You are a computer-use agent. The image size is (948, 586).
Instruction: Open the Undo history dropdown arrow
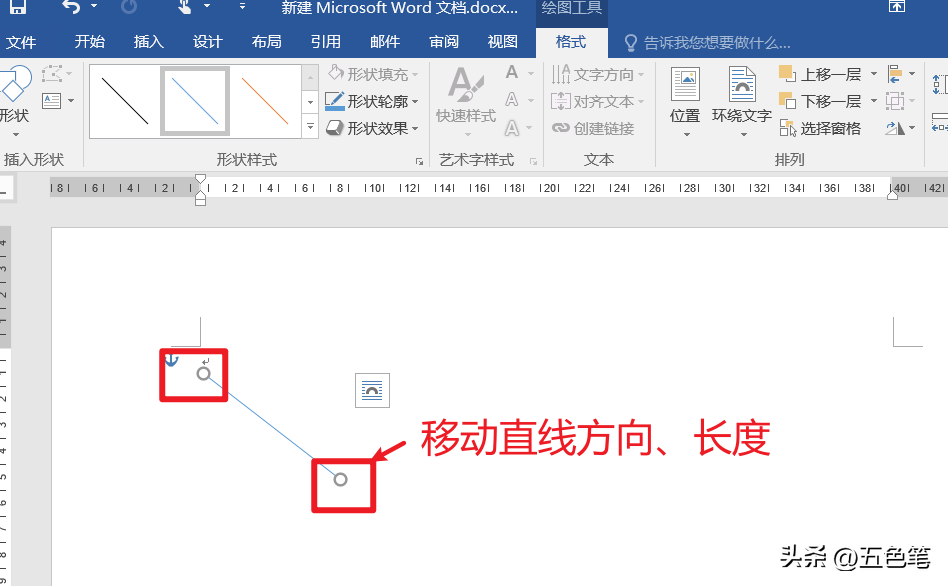tap(94, 7)
